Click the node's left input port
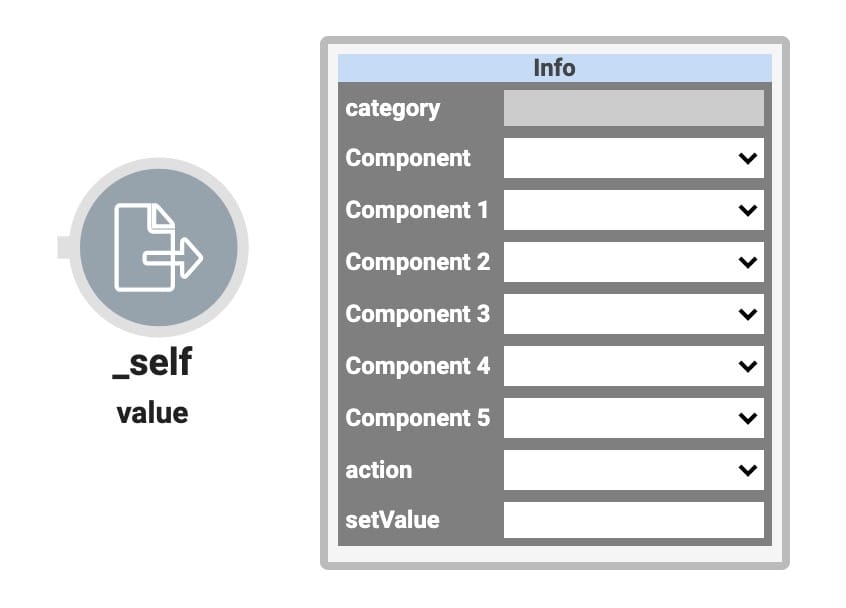846x608 pixels. pos(64,247)
